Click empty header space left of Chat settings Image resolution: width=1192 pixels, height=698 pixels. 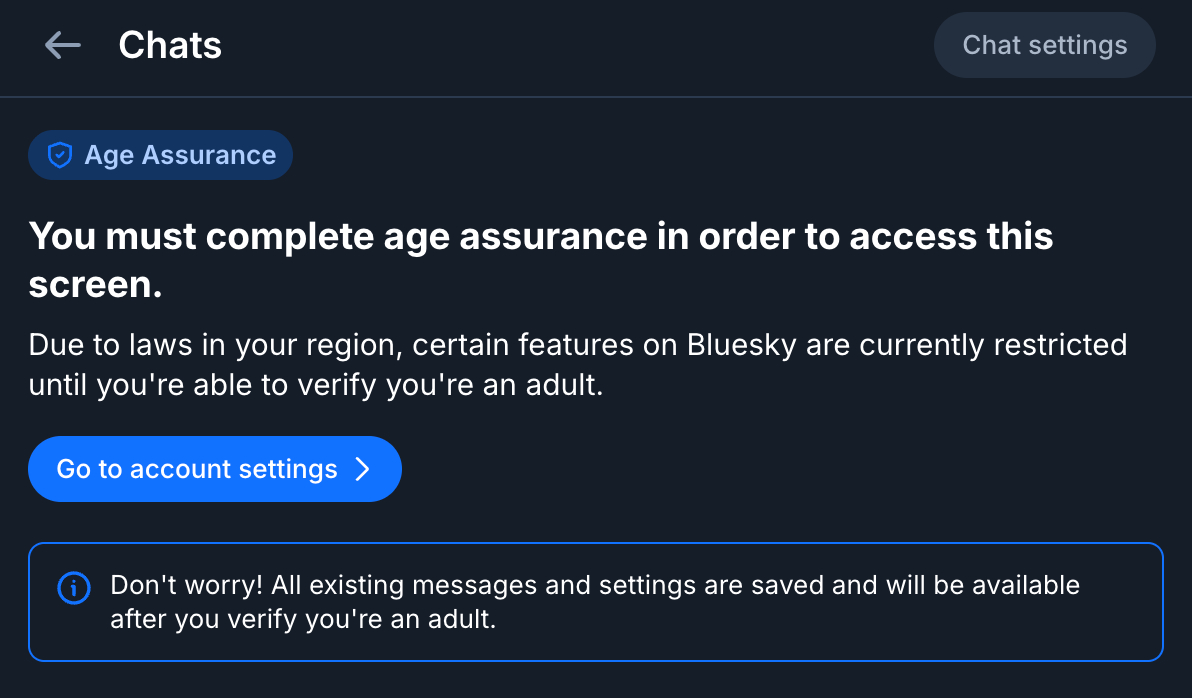tap(600, 45)
